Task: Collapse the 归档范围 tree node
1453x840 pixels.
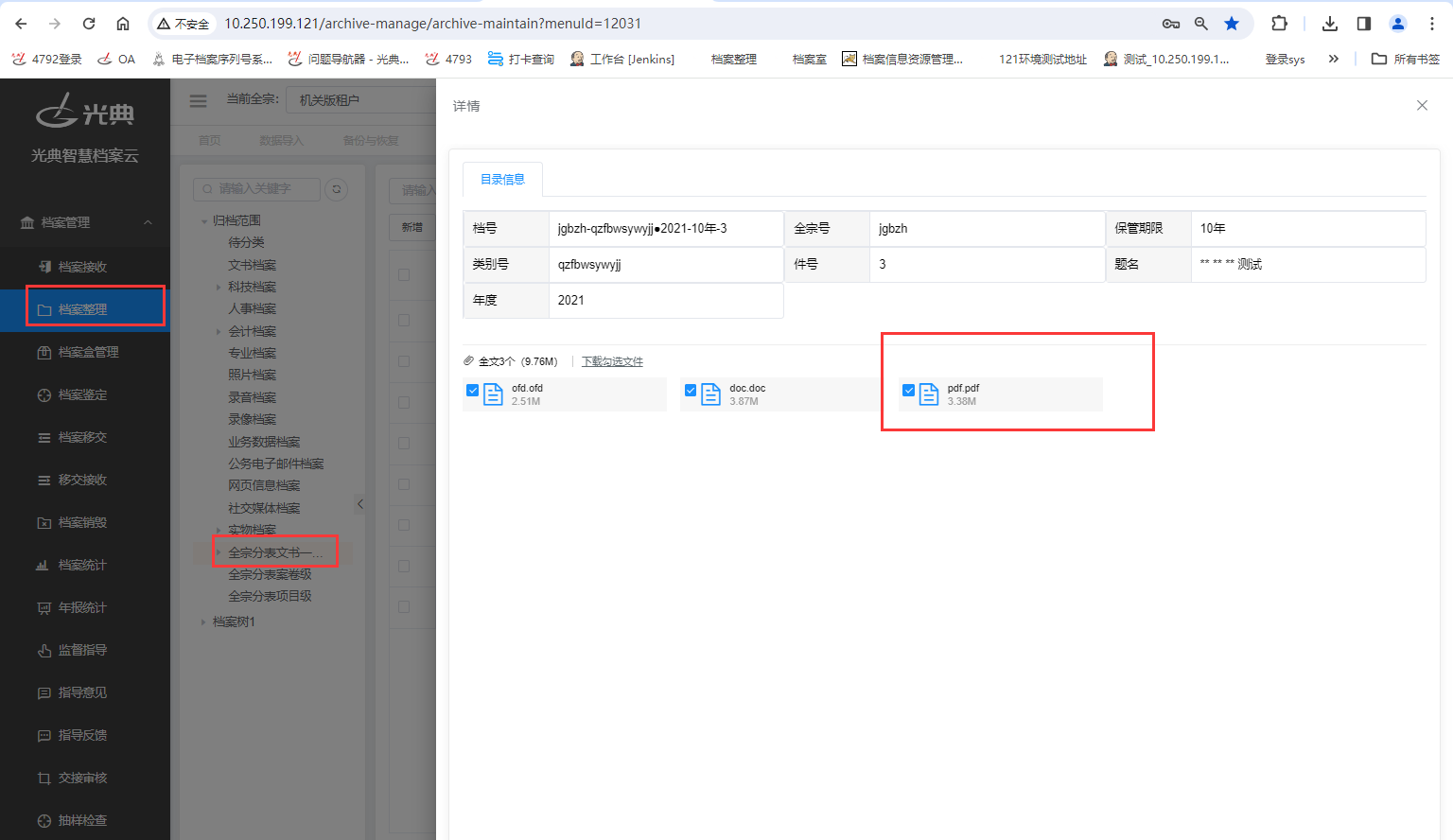Action: pyautogui.click(x=203, y=220)
